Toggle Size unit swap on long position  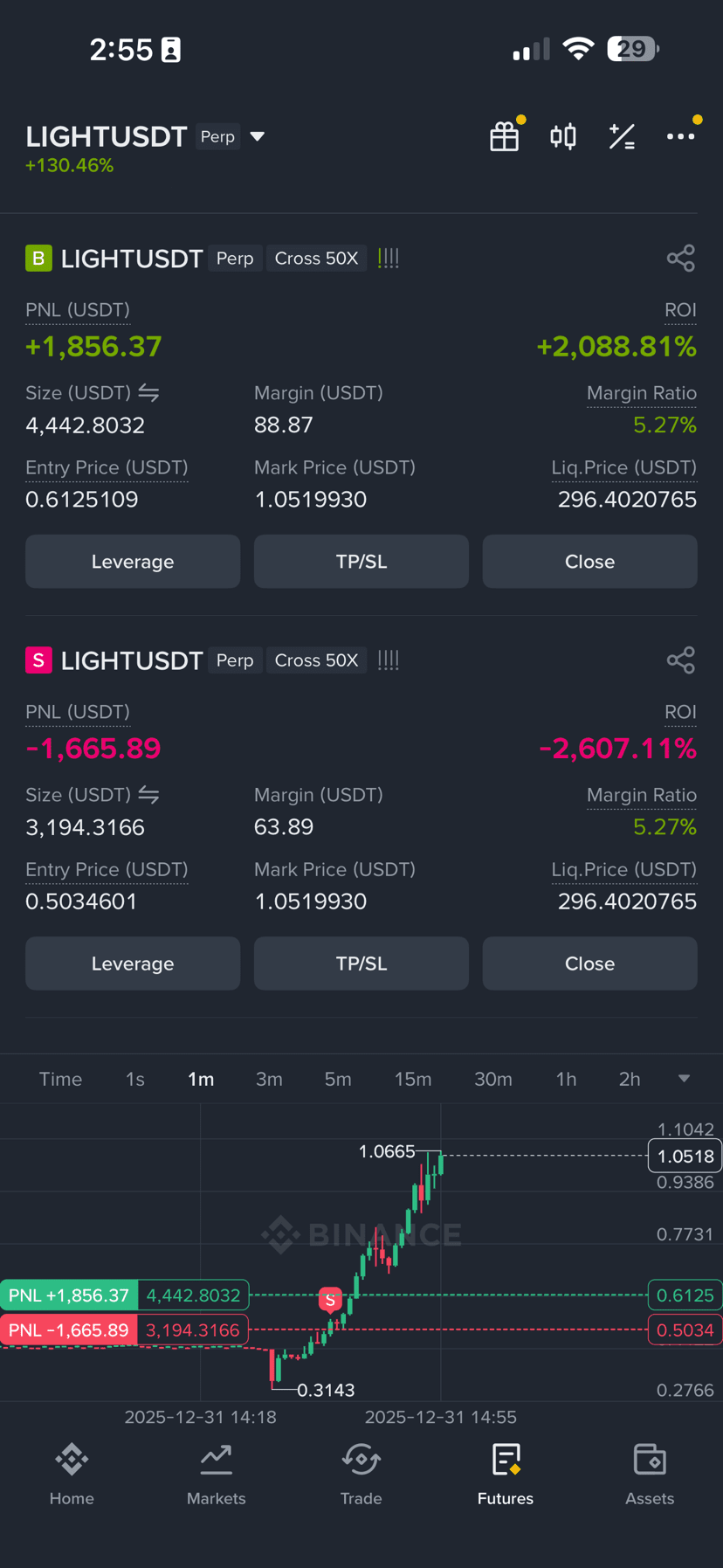point(149,393)
